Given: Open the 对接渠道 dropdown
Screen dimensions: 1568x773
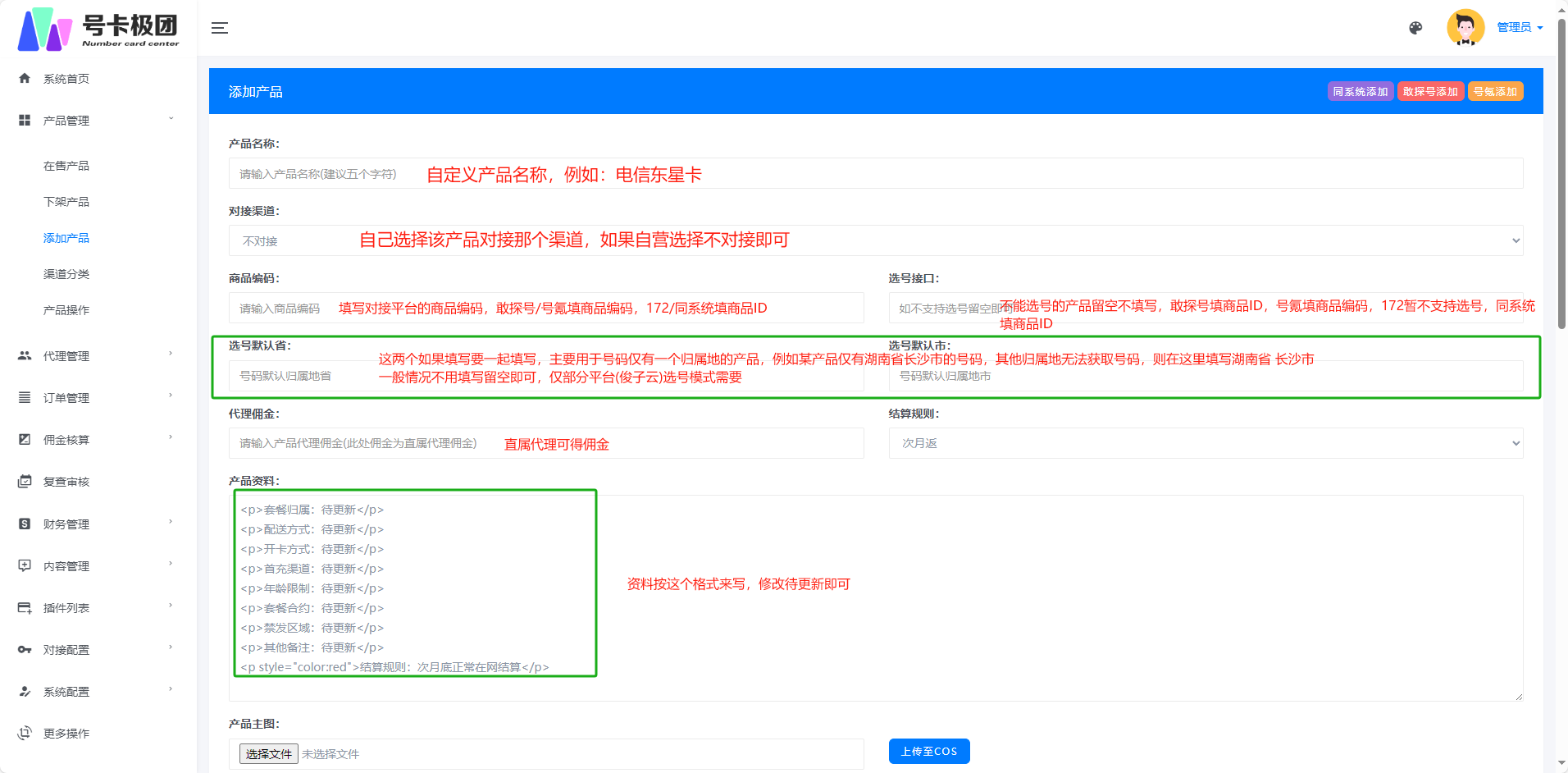Looking at the screenshot, I should (875, 240).
